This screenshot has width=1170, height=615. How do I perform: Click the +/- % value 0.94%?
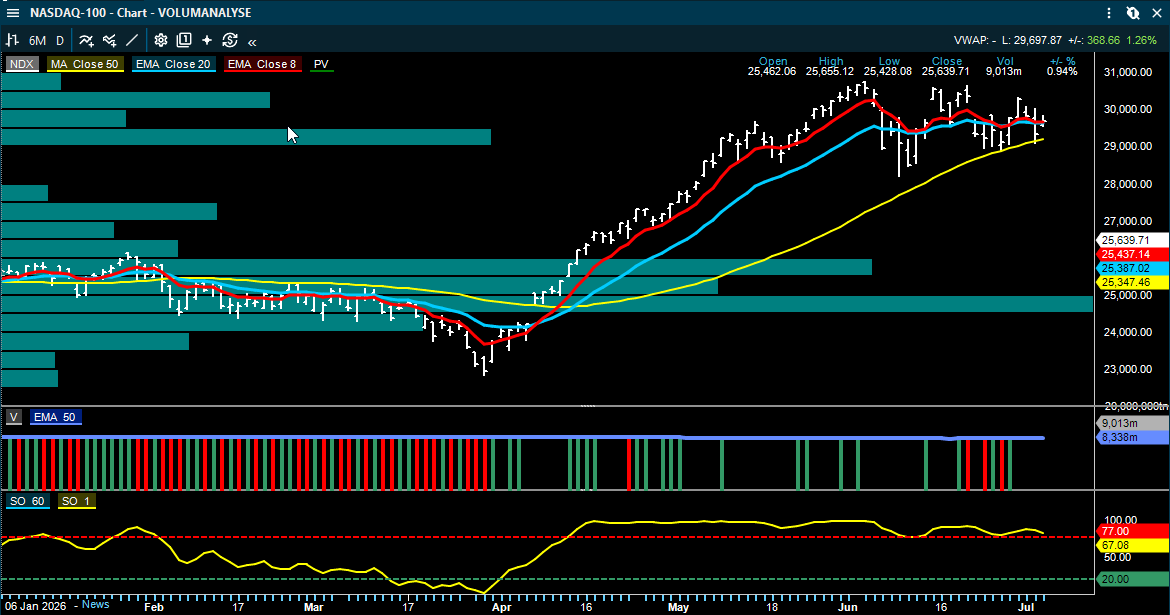tap(1062, 72)
